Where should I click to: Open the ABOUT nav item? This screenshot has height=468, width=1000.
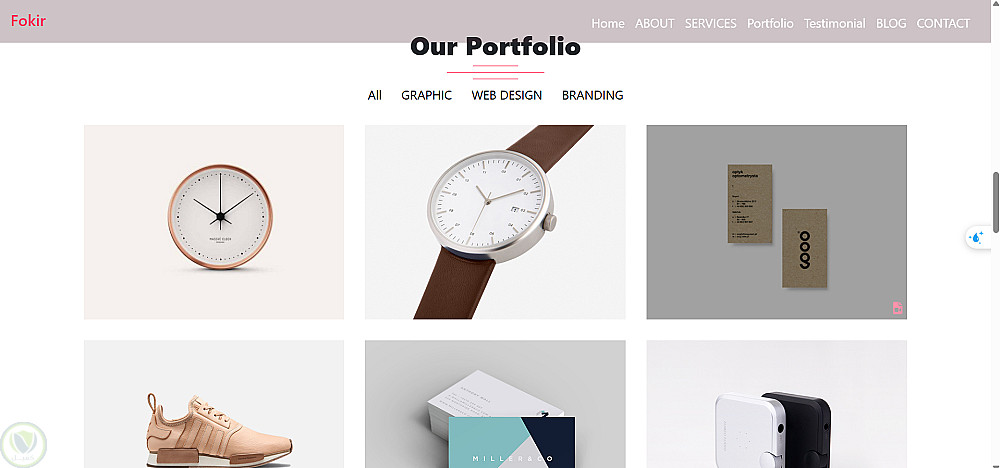coord(654,24)
